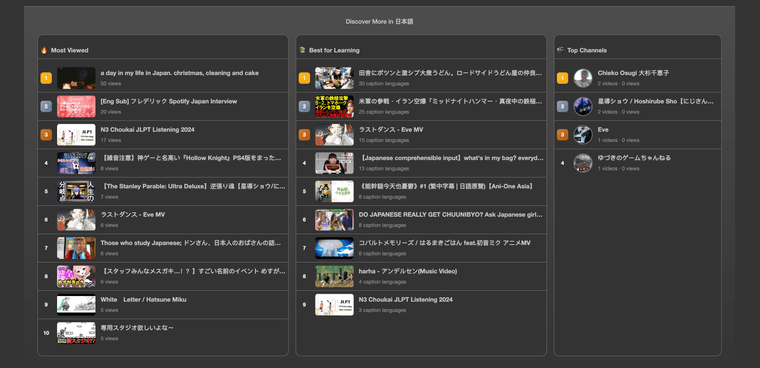Click the udon shop video thumbnail
Screen dimensions: 760x368
tap(334, 78)
